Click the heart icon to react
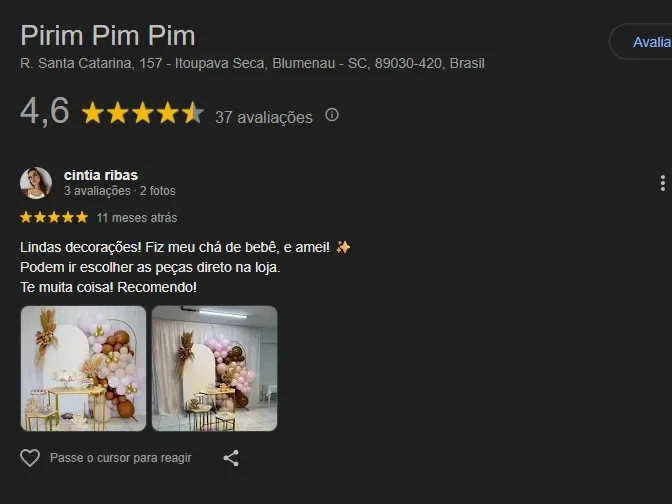The width and height of the screenshot is (672, 504). point(30,458)
